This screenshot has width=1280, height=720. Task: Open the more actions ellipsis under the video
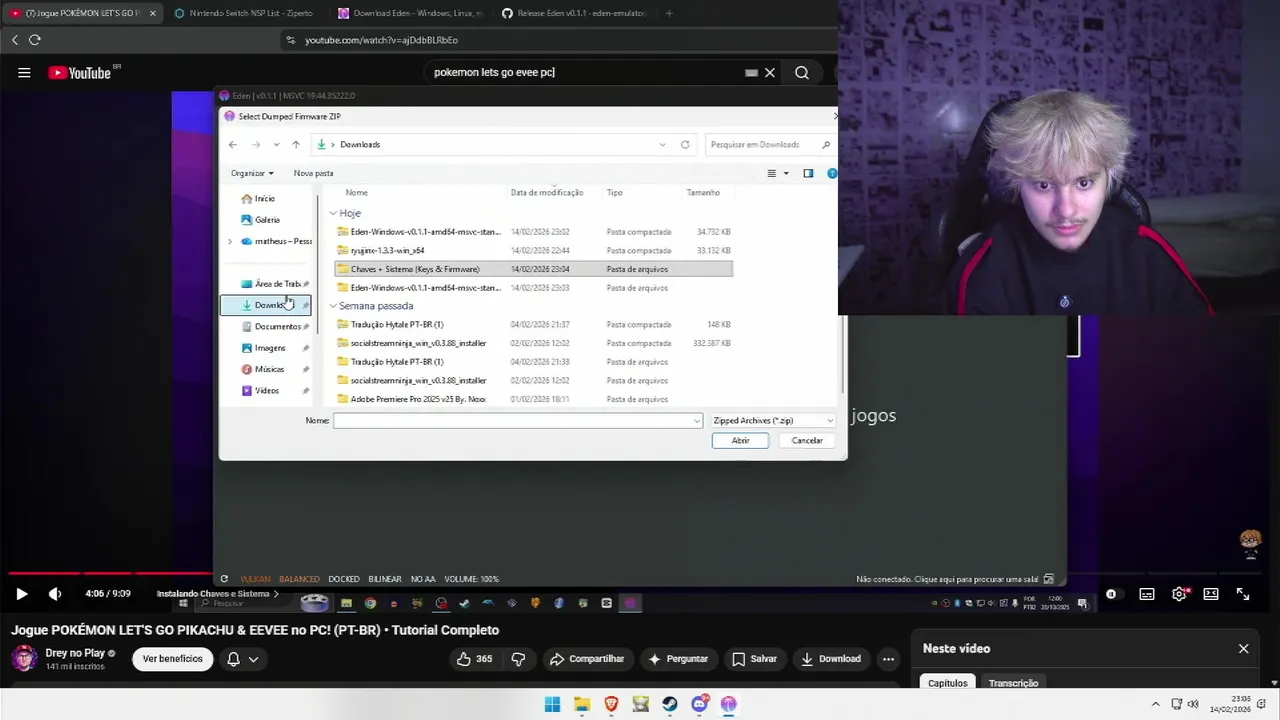(x=888, y=659)
